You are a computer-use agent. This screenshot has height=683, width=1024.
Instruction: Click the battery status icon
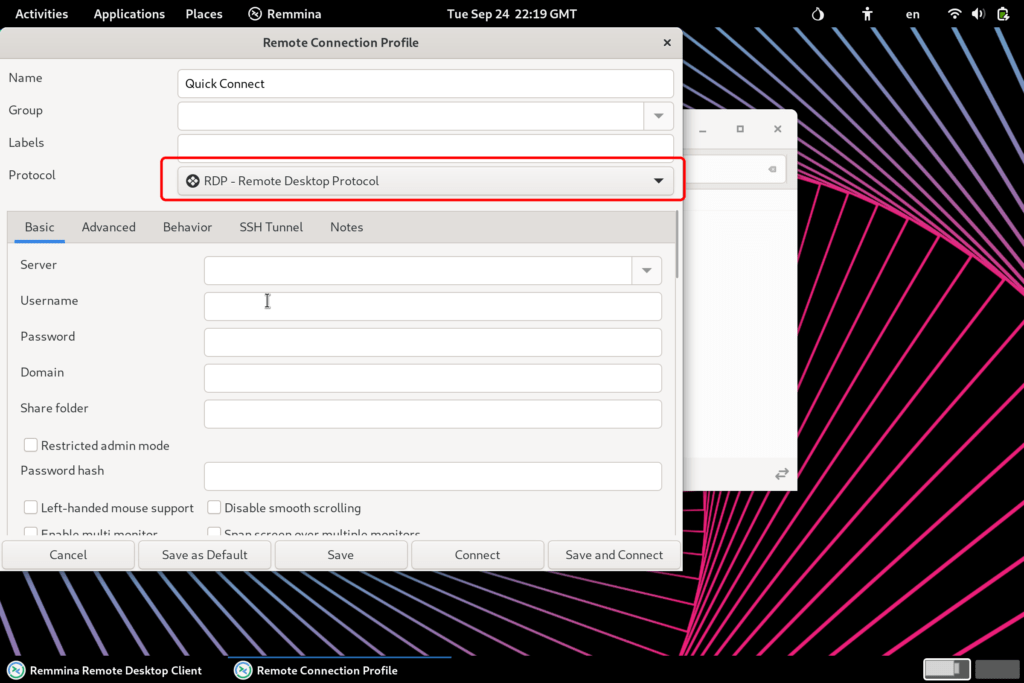point(1003,14)
